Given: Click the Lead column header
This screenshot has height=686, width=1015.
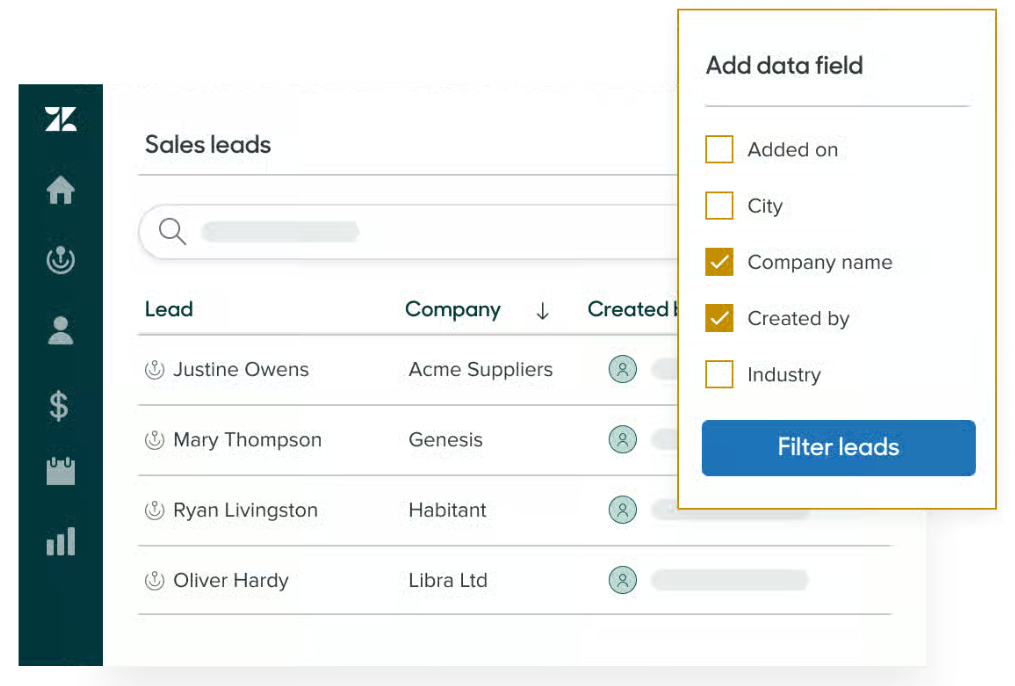Looking at the screenshot, I should coord(169,309).
